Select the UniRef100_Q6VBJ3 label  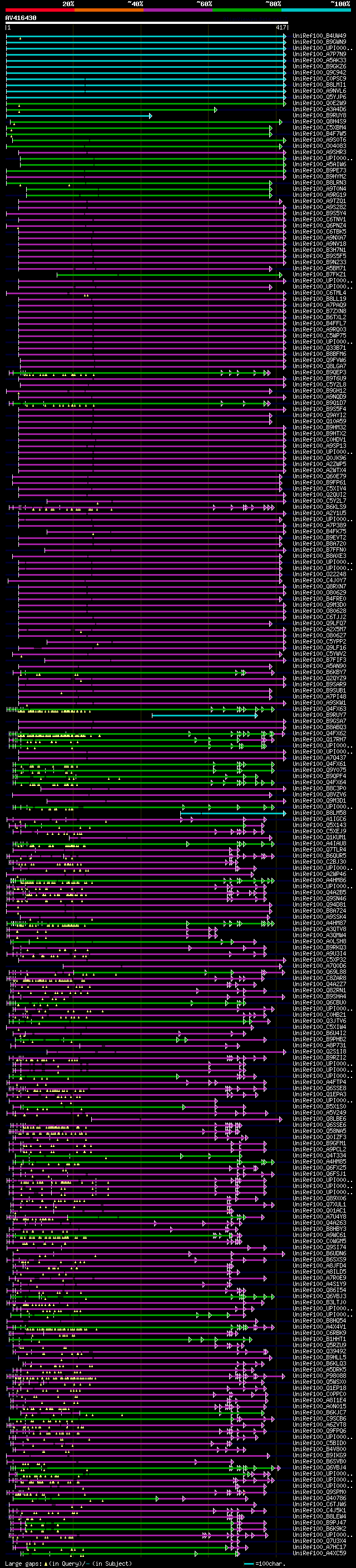tap(319, 1296)
